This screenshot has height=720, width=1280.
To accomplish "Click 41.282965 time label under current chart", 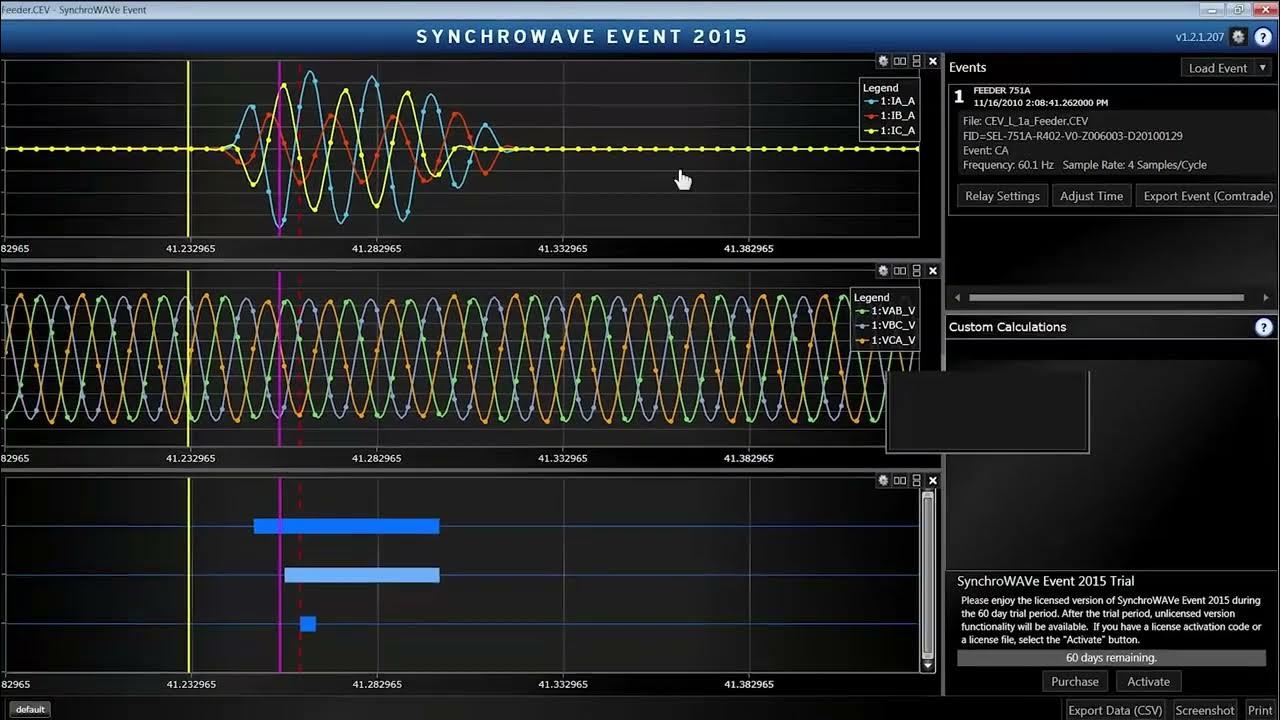I will pyautogui.click(x=377, y=248).
